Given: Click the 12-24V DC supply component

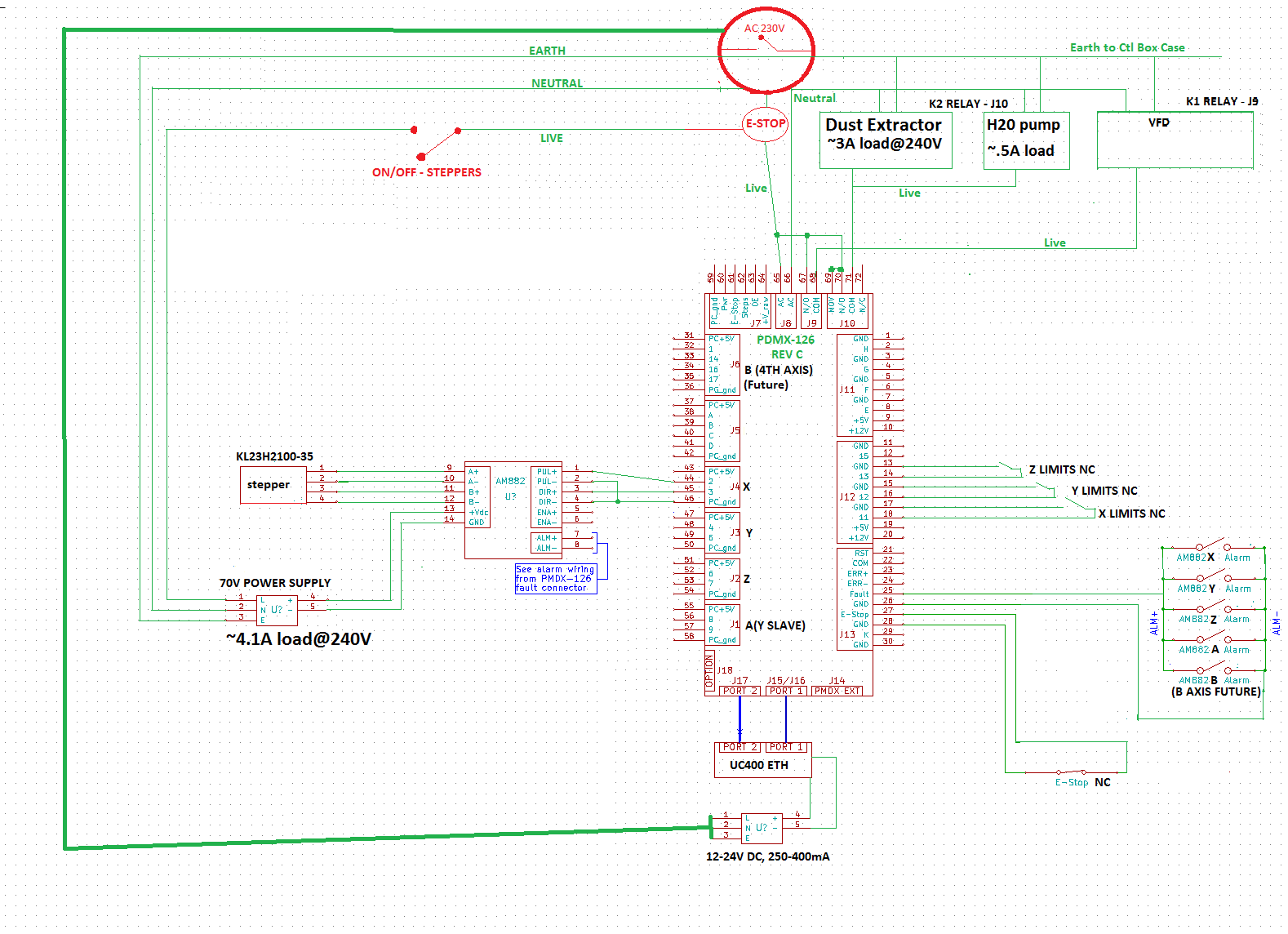Looking at the screenshot, I should (x=761, y=828).
